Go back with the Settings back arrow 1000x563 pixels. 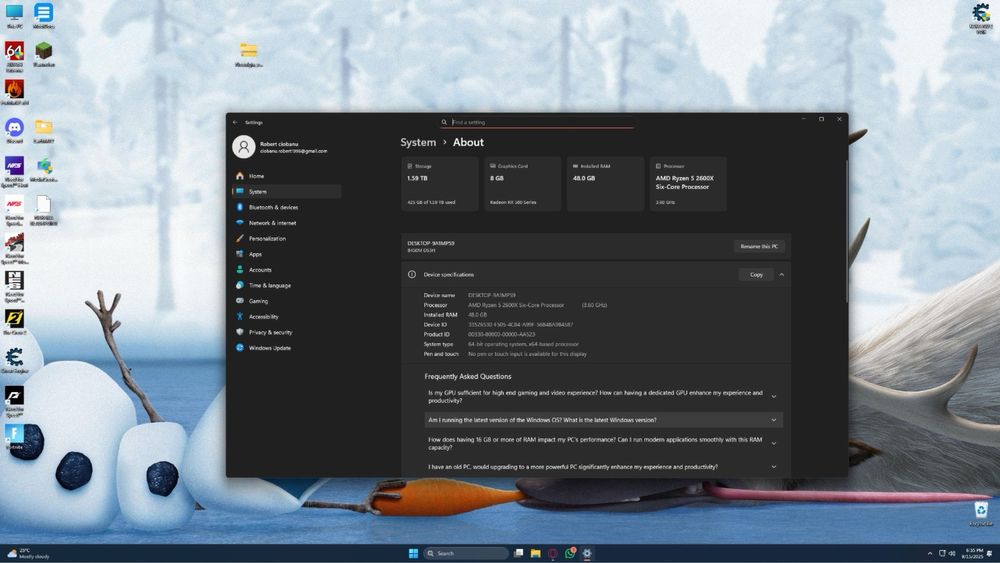235,122
